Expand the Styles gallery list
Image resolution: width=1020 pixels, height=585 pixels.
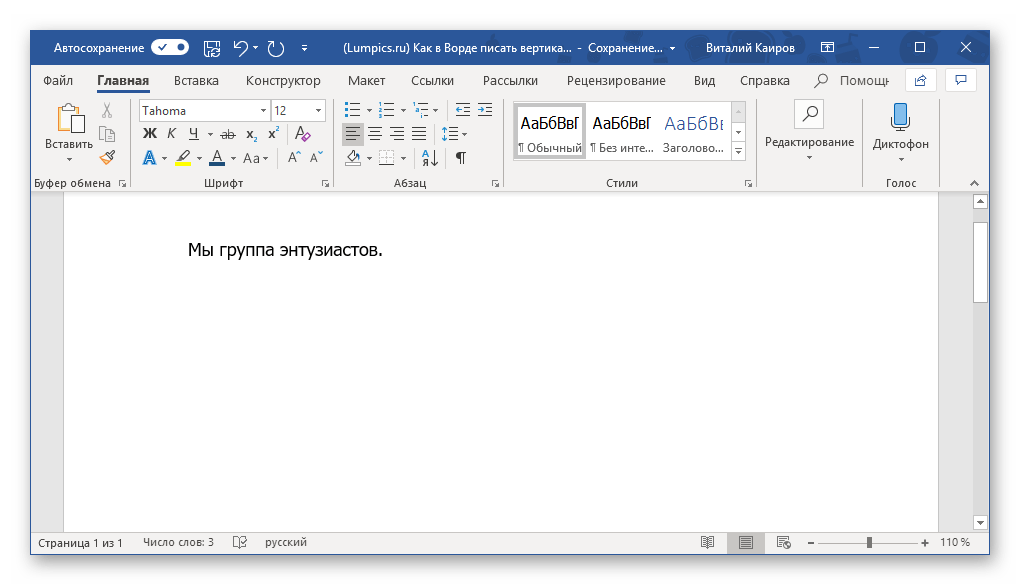point(739,151)
